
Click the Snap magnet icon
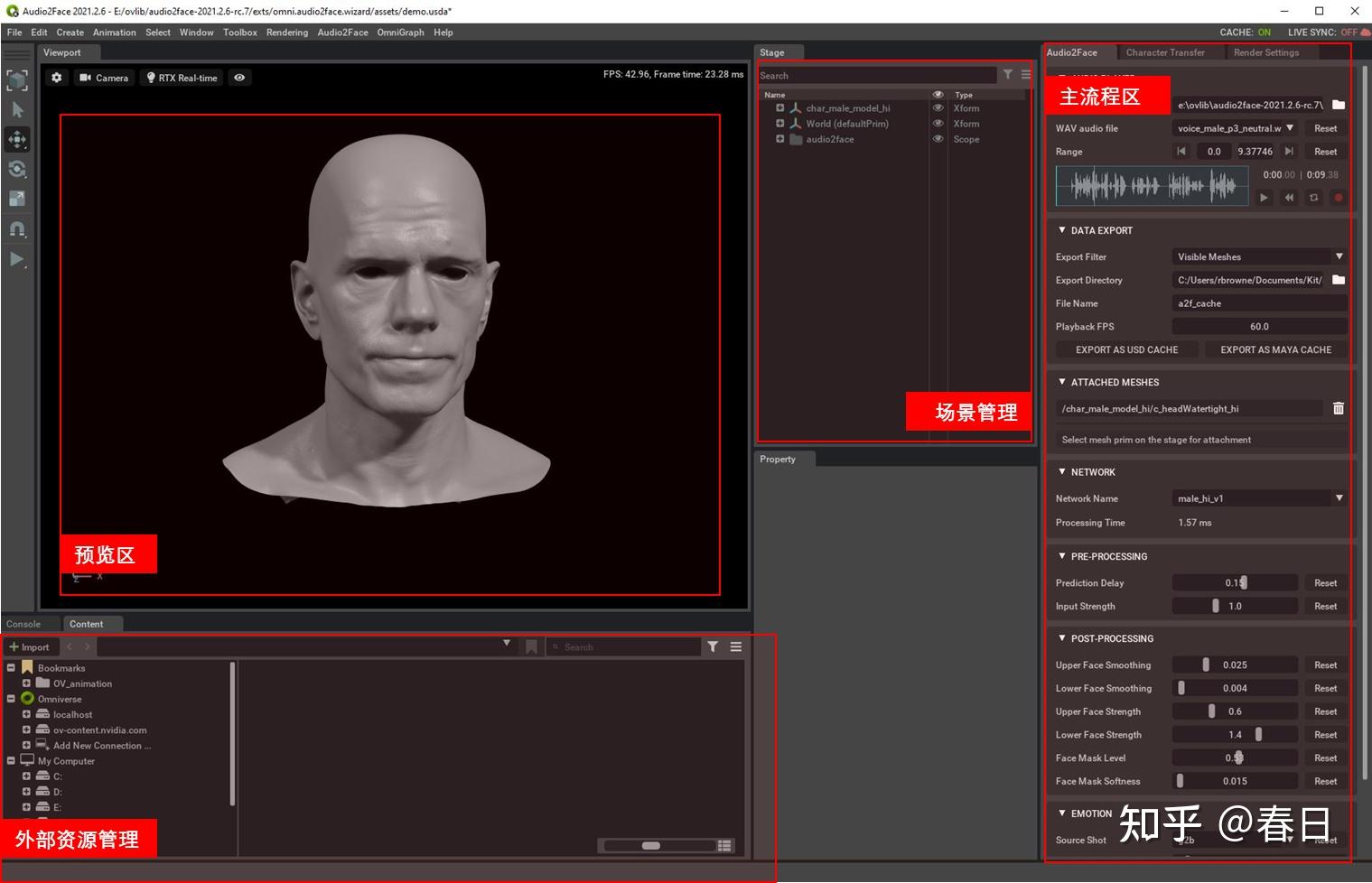(x=17, y=228)
